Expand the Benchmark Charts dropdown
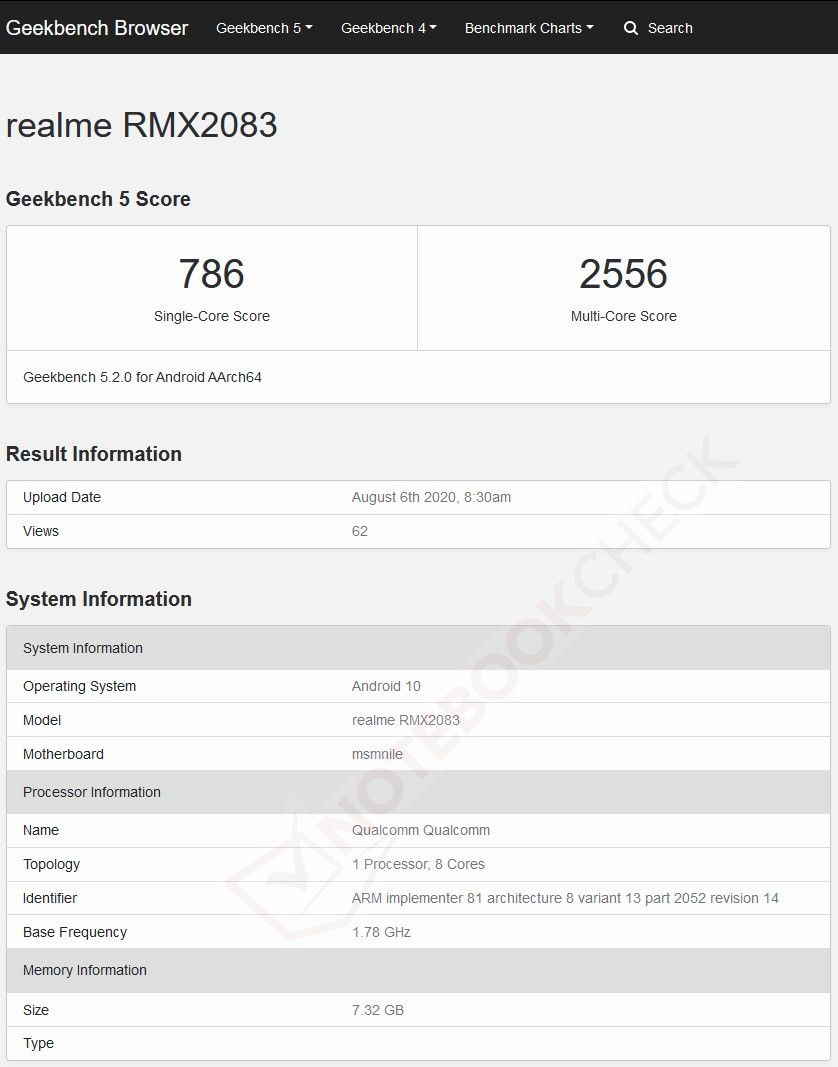This screenshot has width=838, height=1067. [x=529, y=28]
